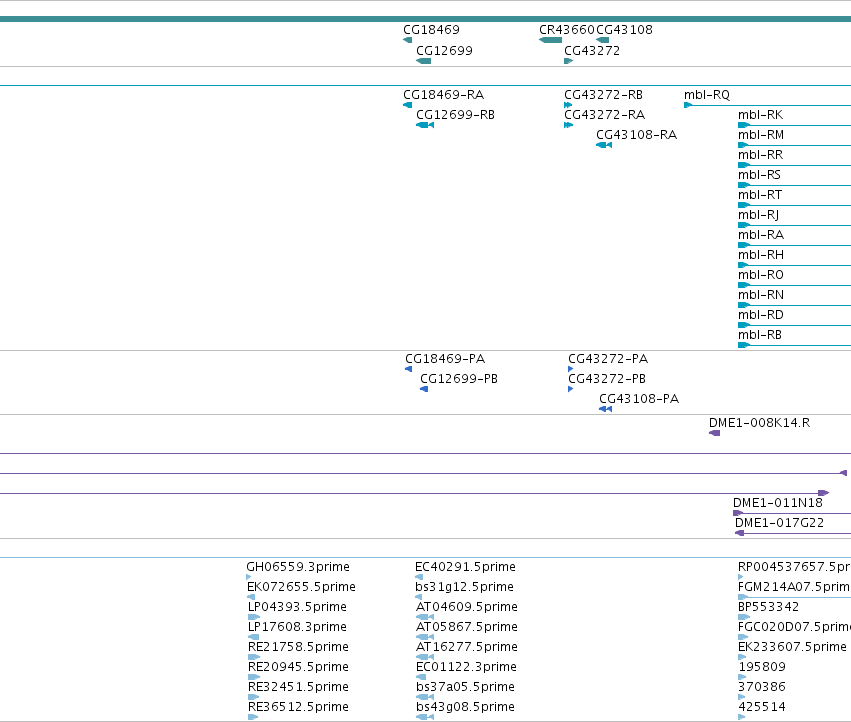Click the CG43108 gene label

coord(624,30)
